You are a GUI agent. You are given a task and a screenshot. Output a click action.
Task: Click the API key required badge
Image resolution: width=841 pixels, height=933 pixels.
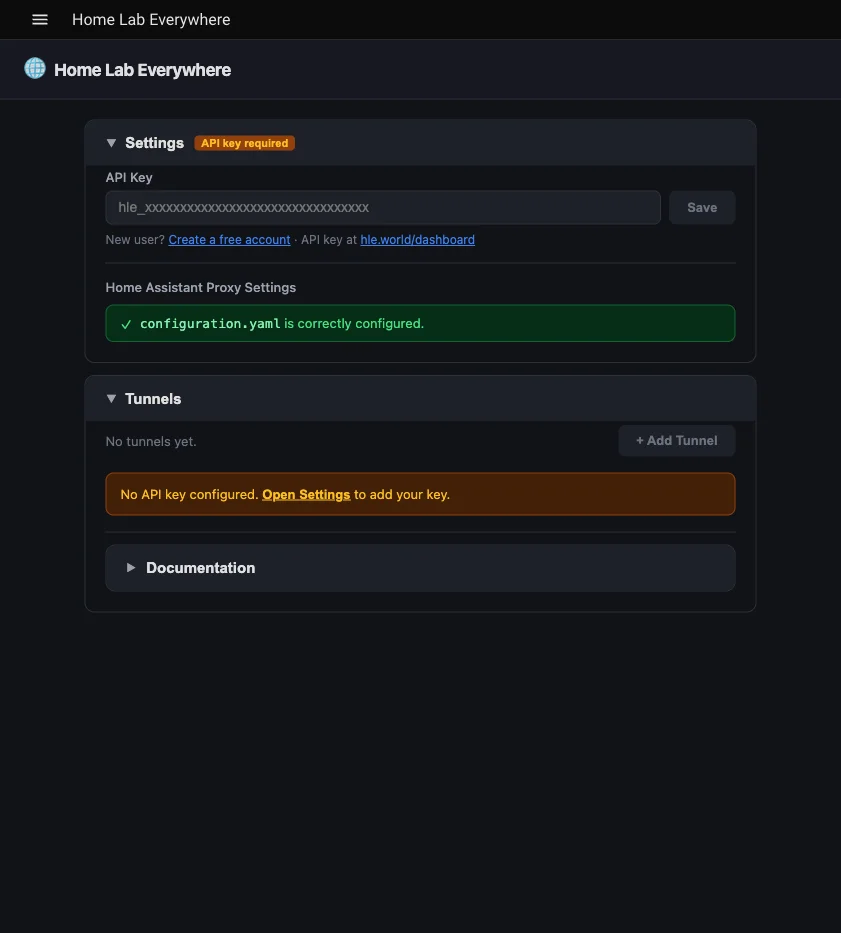[244, 142]
